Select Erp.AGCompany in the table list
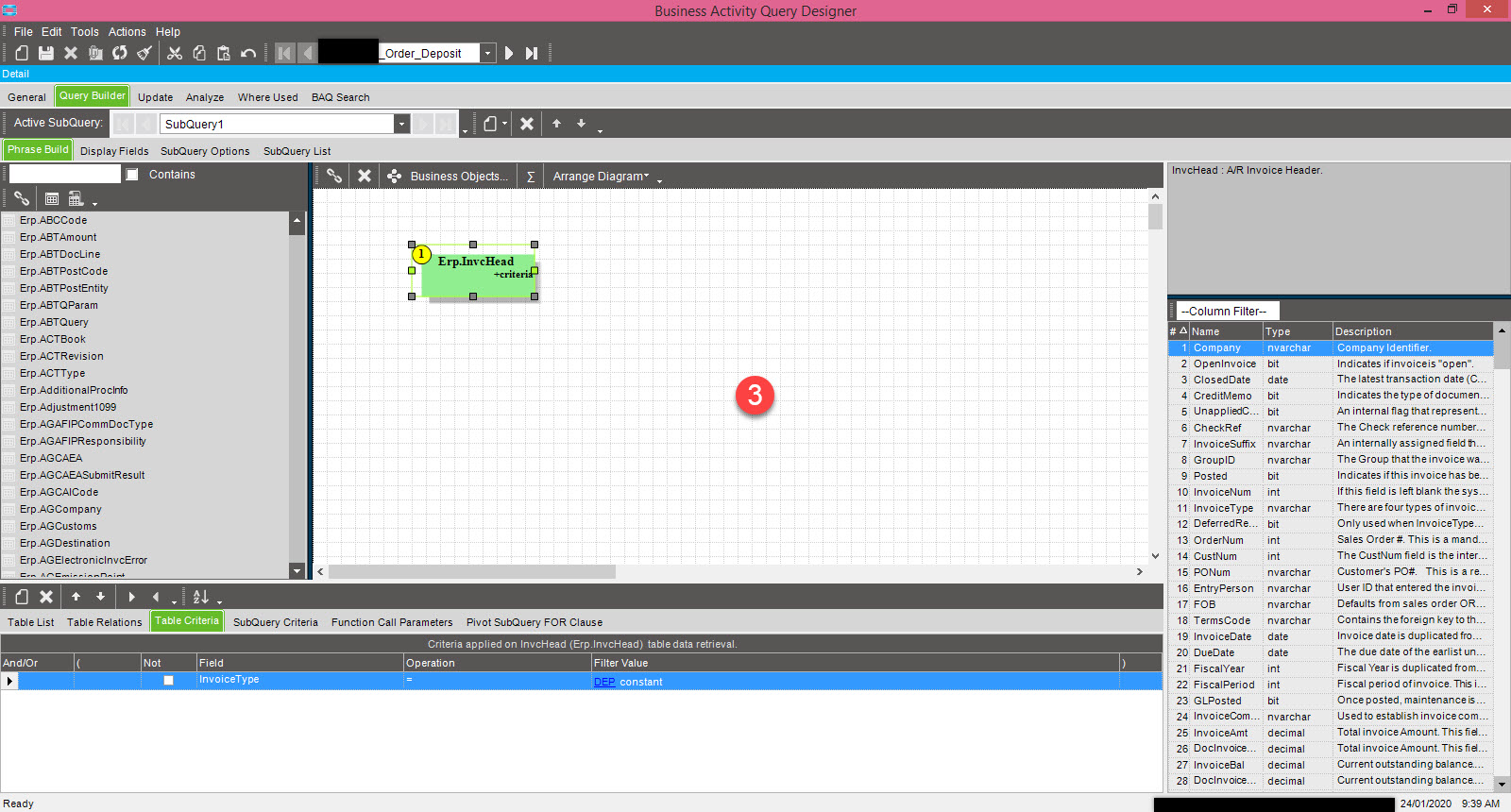This screenshot has height=812, width=1511. point(60,509)
